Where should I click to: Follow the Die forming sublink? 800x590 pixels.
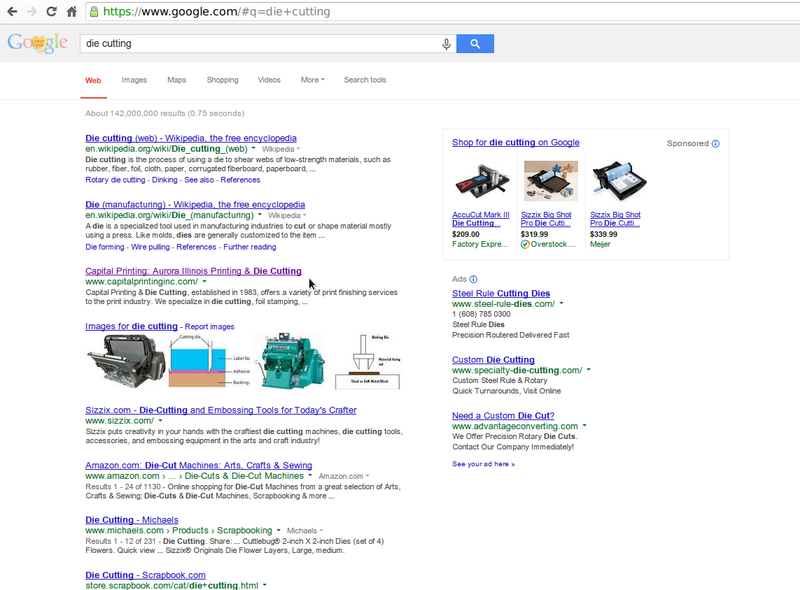(x=105, y=247)
